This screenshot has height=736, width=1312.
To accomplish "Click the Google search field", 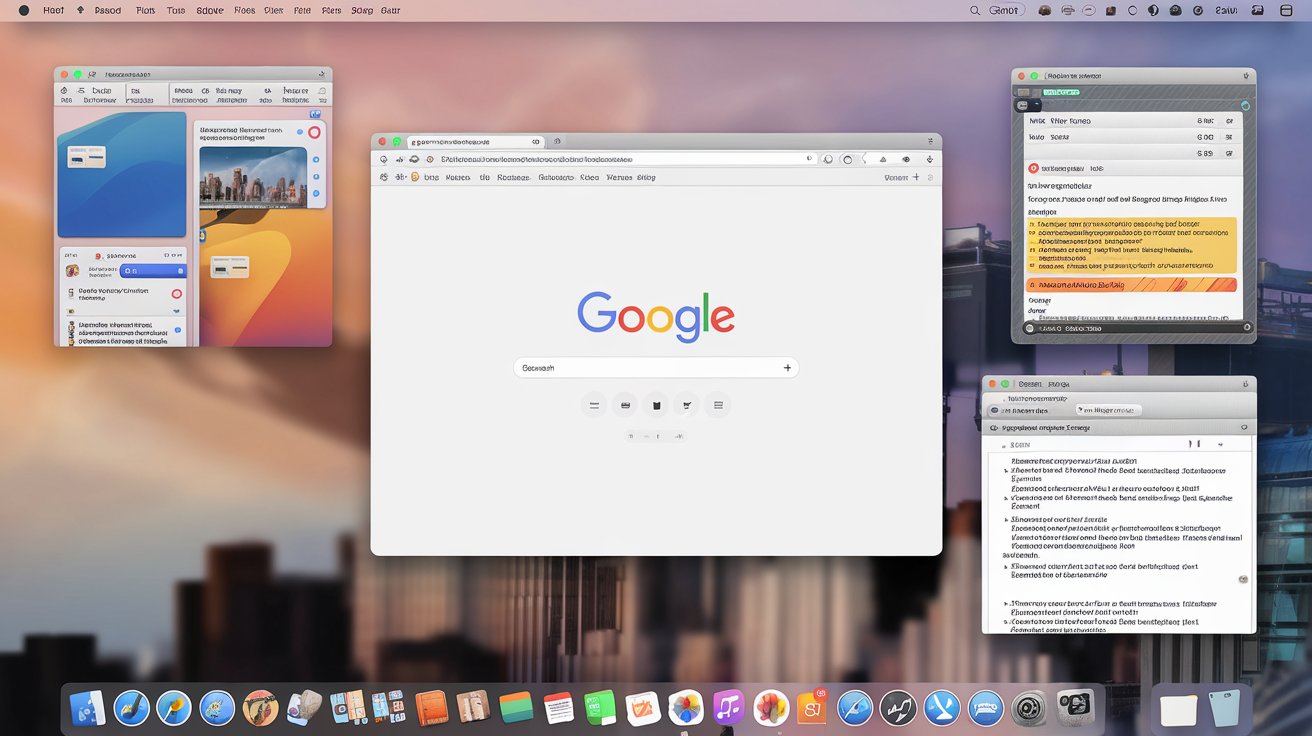I will tap(656, 368).
